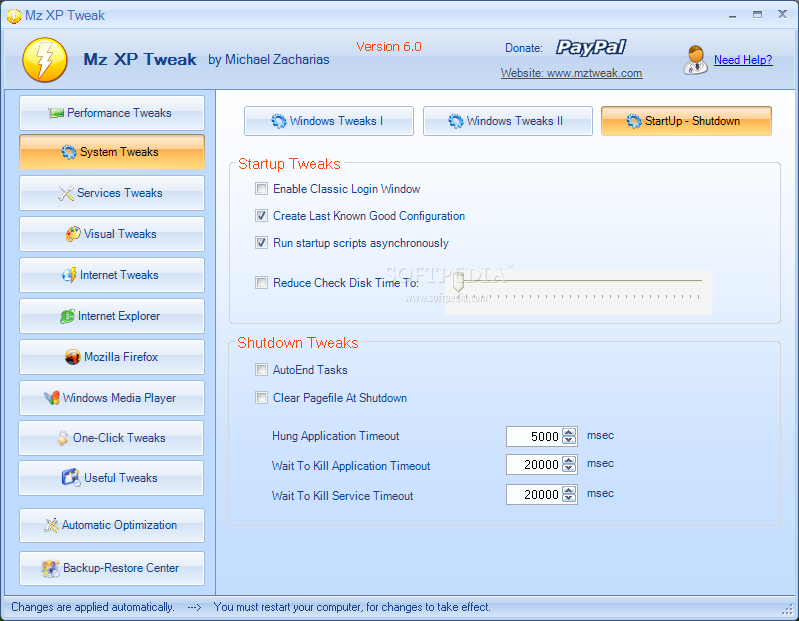Open System Tweaks section
The image size is (799, 621).
pyautogui.click(x=112, y=152)
